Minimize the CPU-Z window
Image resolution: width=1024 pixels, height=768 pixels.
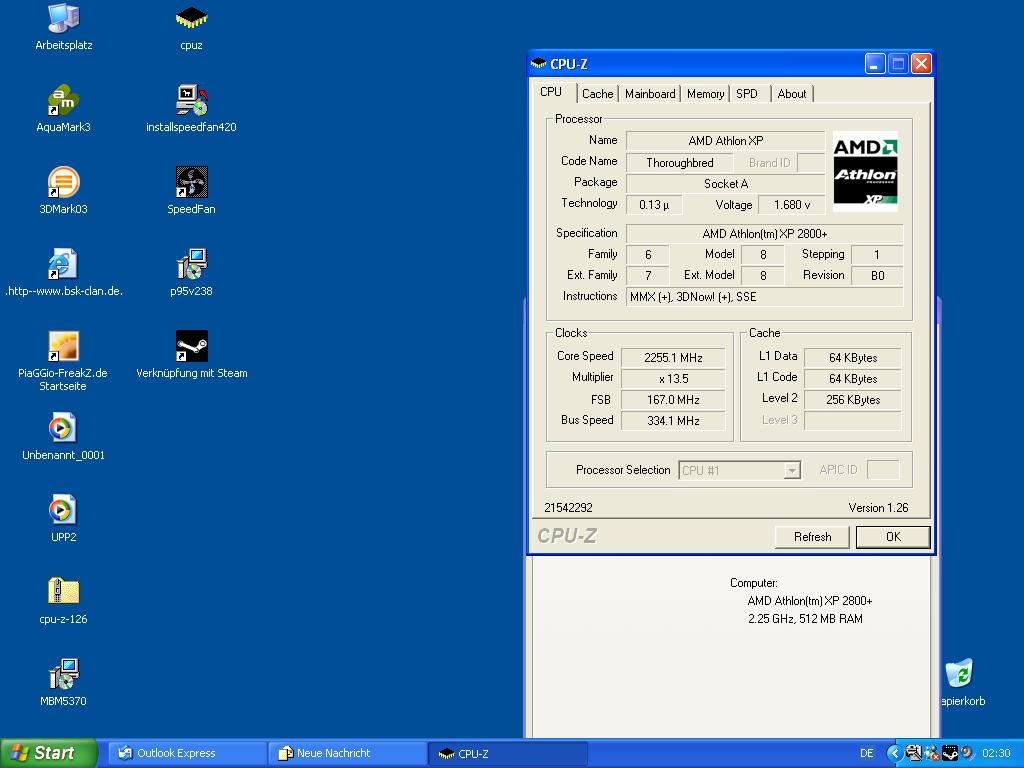click(875, 63)
